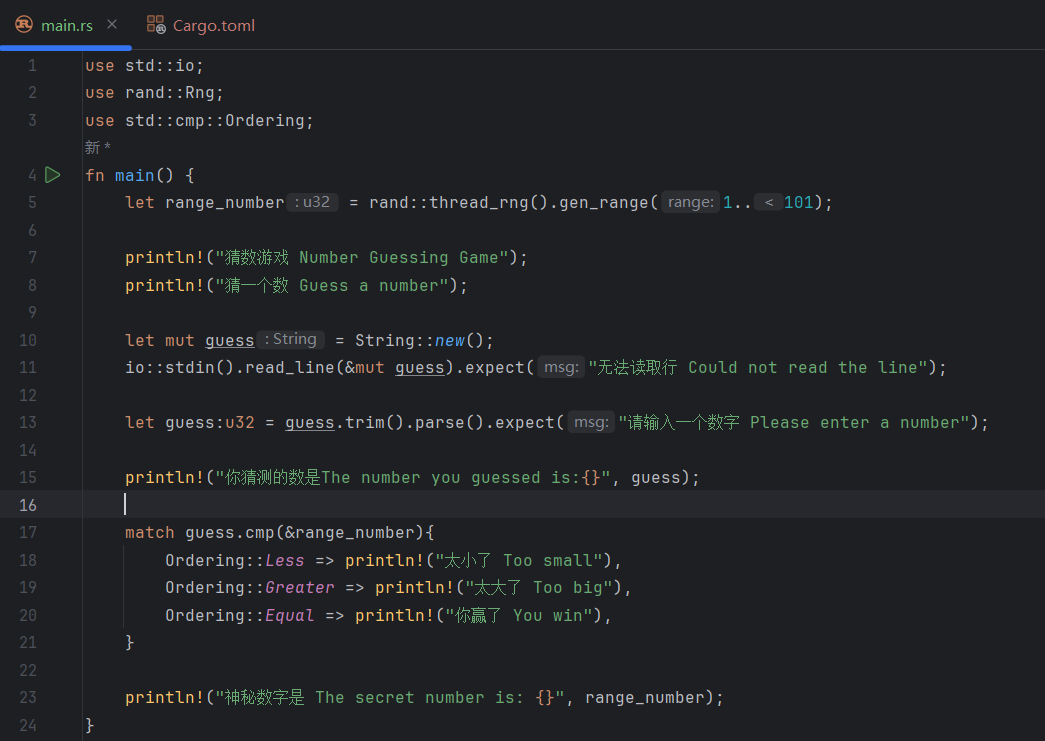Run main function via green gutter arrow
Viewport: 1045px width, 741px height.
[x=53, y=175]
